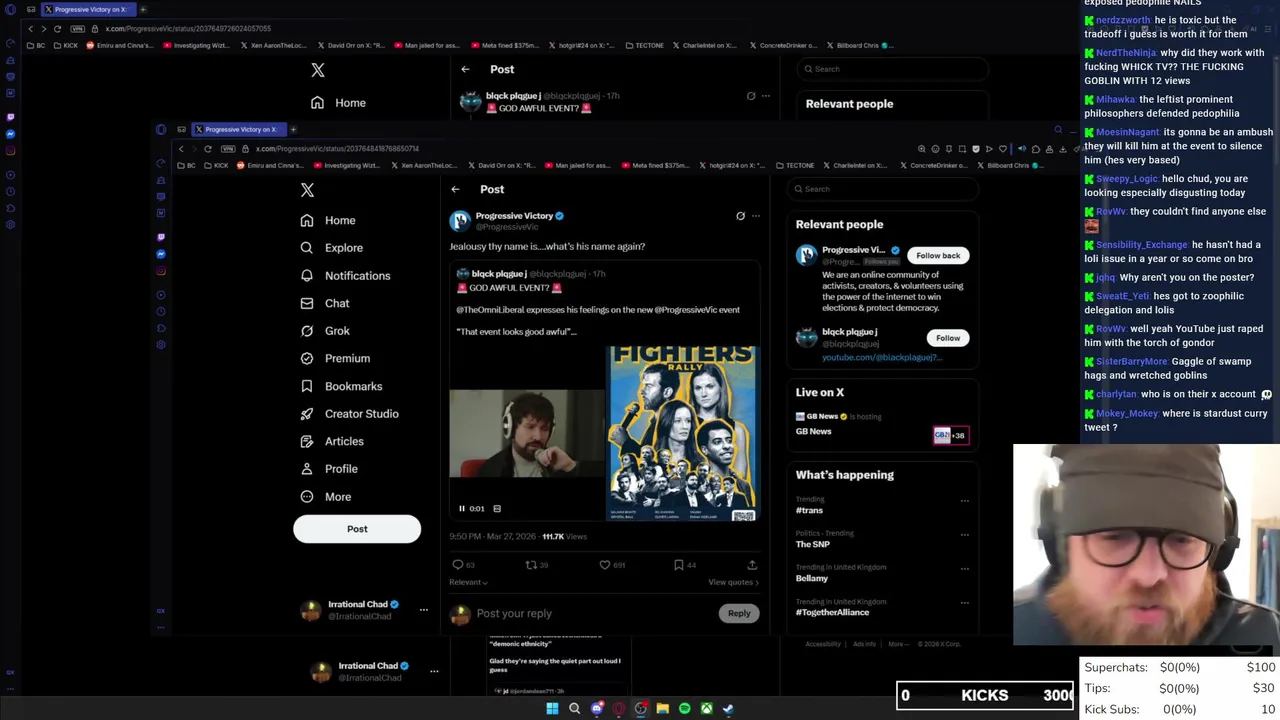Click the share icon on the post
Viewport: 1280px width, 720px height.
click(x=752, y=565)
